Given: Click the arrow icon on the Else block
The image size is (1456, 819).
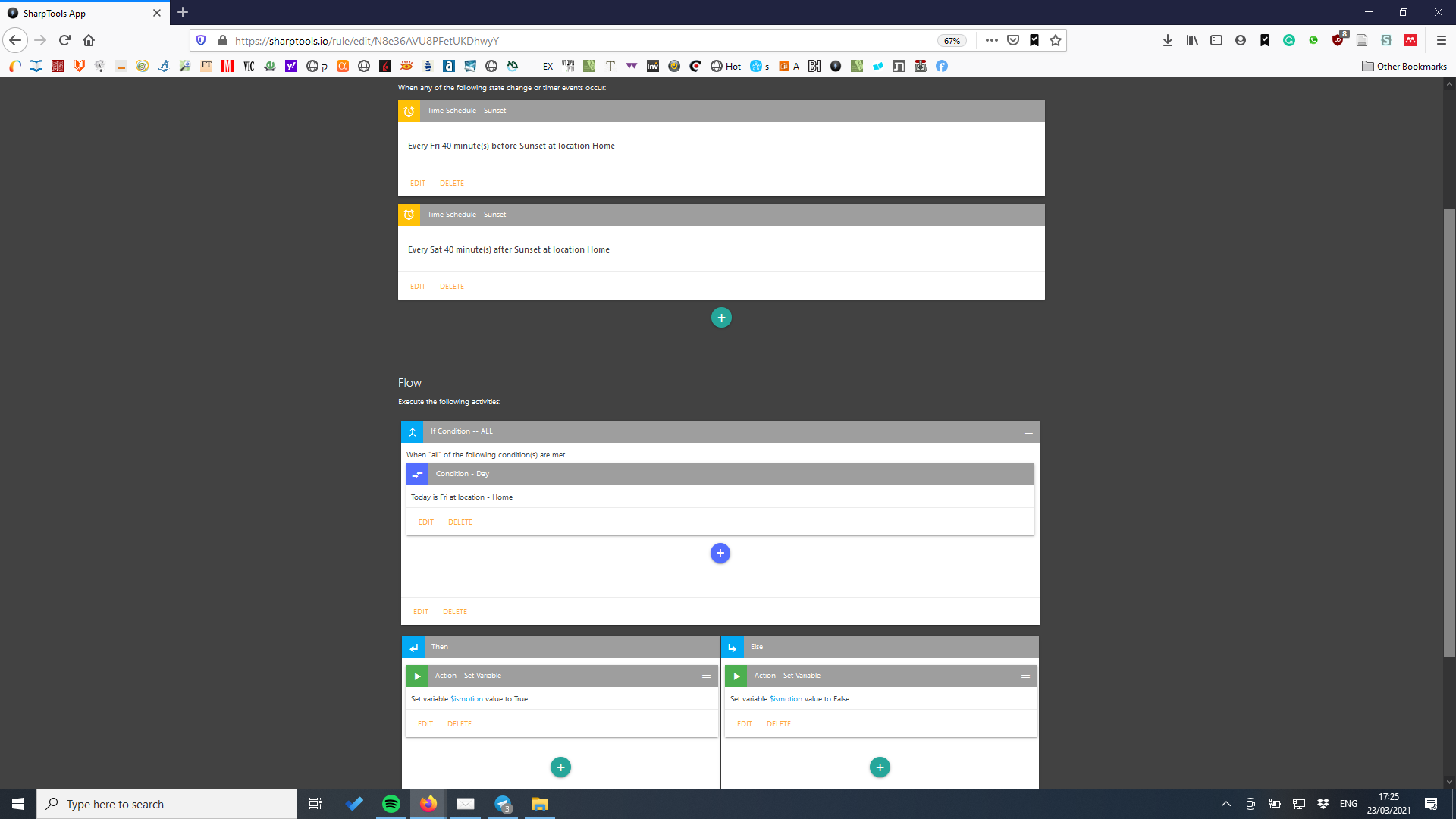Looking at the screenshot, I should pos(733,647).
